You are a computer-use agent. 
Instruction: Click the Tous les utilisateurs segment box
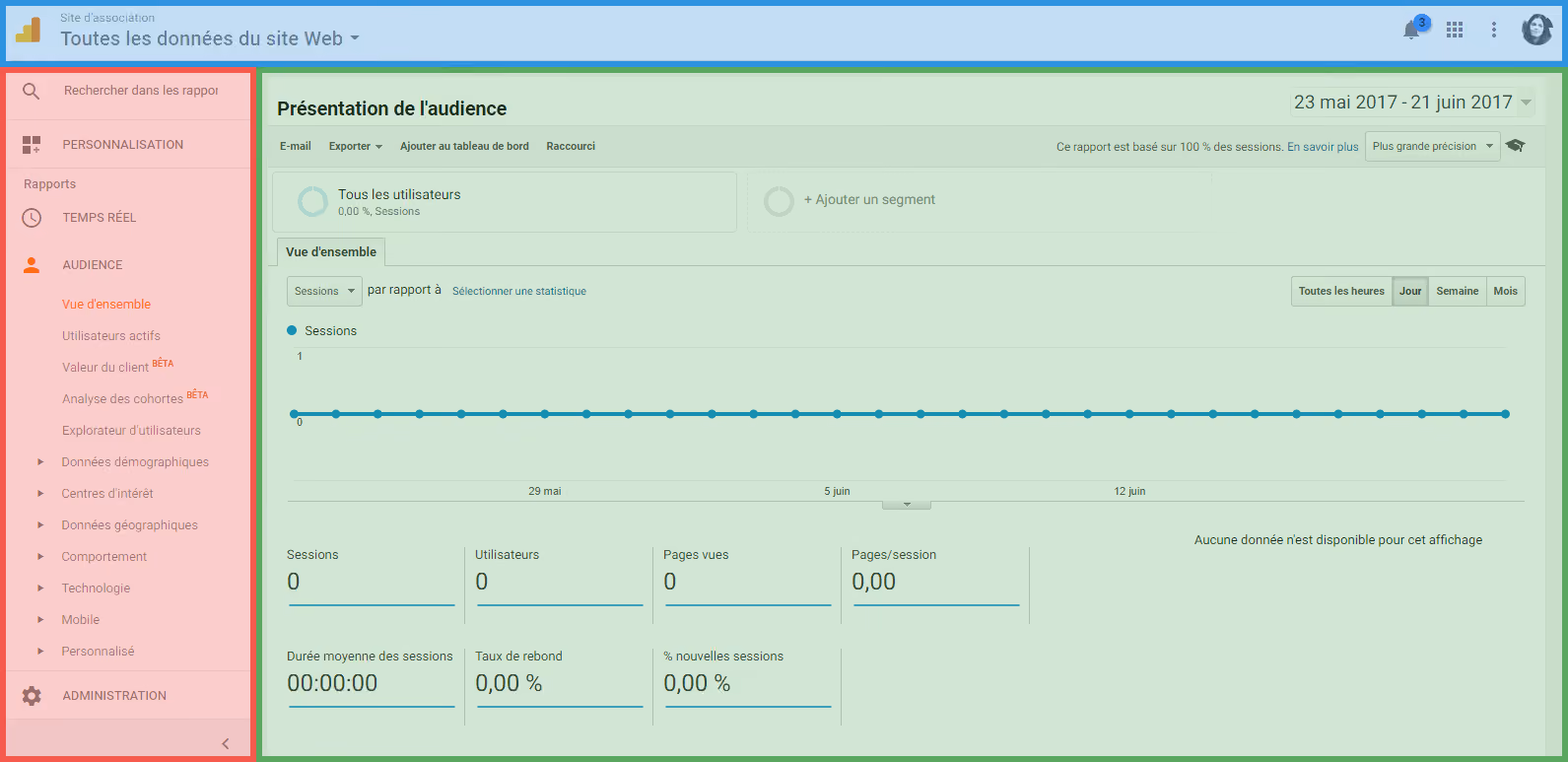(x=505, y=202)
